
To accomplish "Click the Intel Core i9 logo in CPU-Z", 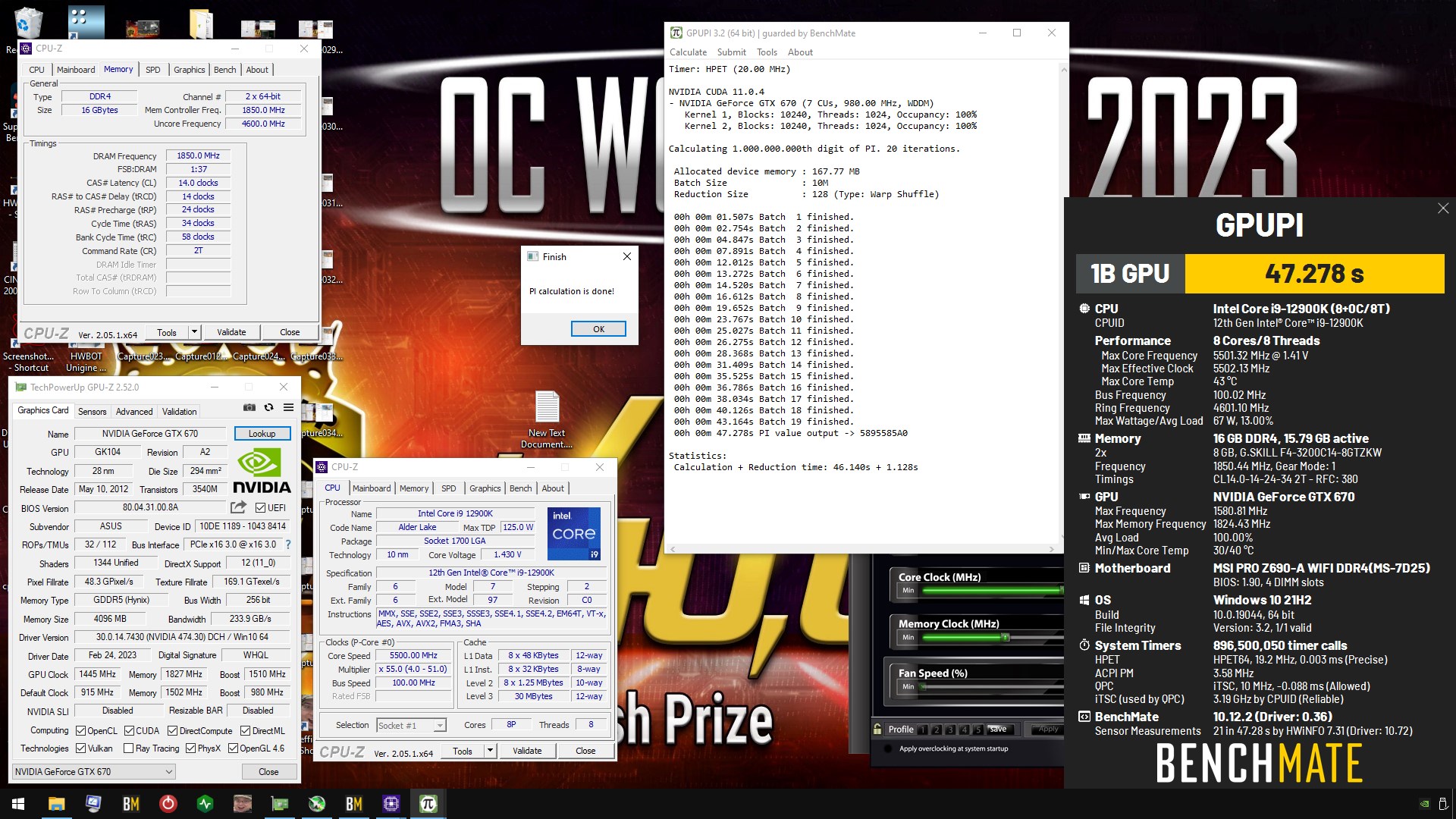I will coord(574,533).
